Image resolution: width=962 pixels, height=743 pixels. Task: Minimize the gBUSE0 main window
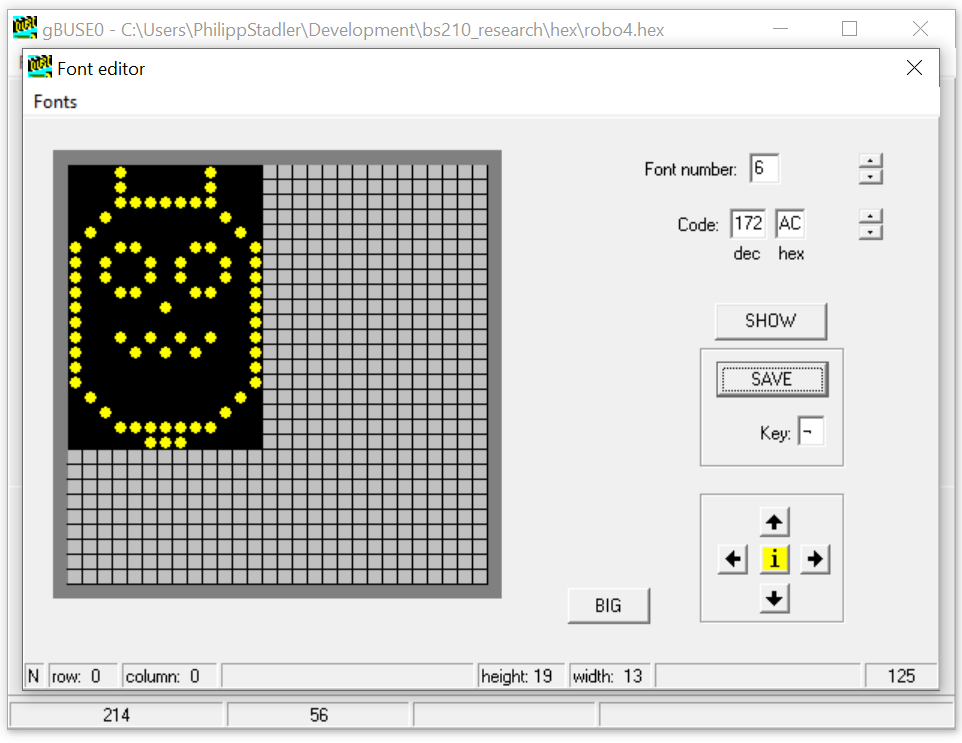(780, 28)
